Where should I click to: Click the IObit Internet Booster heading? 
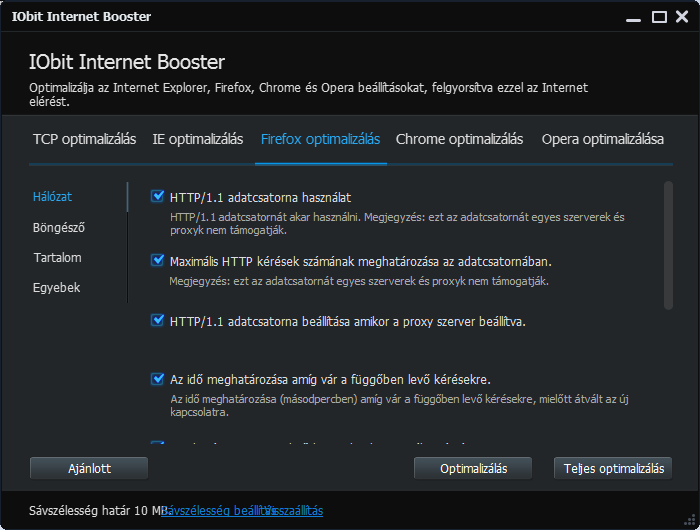[x=127, y=62]
